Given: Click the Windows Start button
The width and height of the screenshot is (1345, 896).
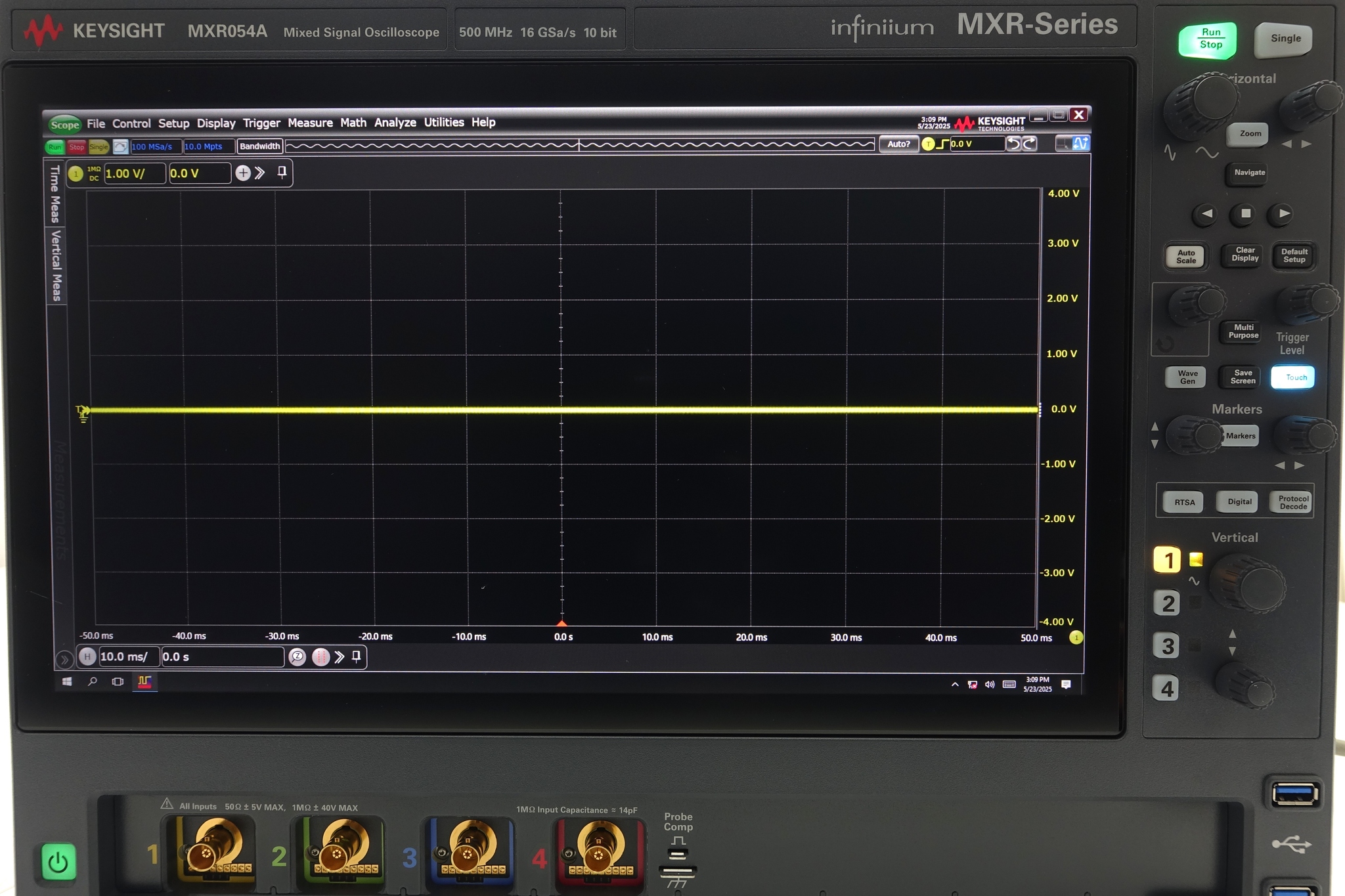Looking at the screenshot, I should pos(67,682).
